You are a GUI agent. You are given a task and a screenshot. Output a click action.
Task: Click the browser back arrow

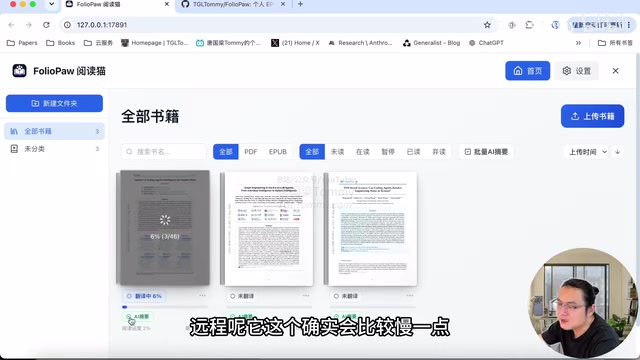click(11, 25)
